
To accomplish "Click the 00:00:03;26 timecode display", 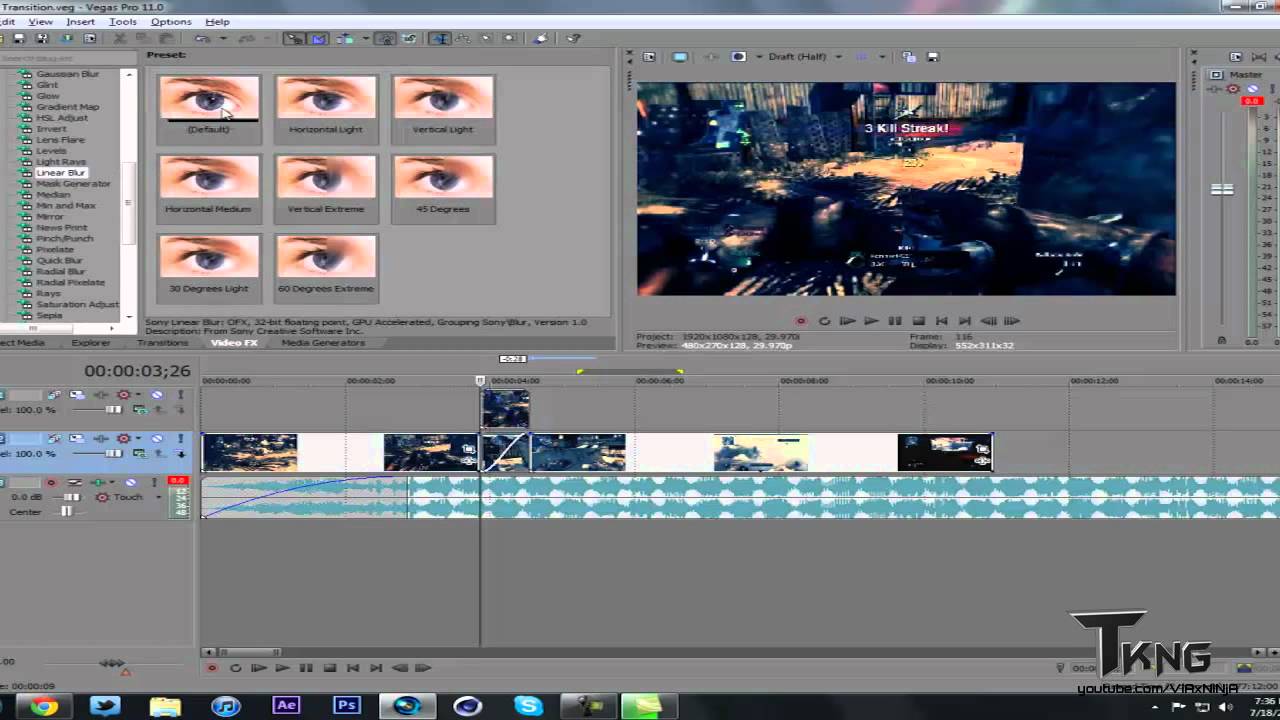I will pos(137,371).
